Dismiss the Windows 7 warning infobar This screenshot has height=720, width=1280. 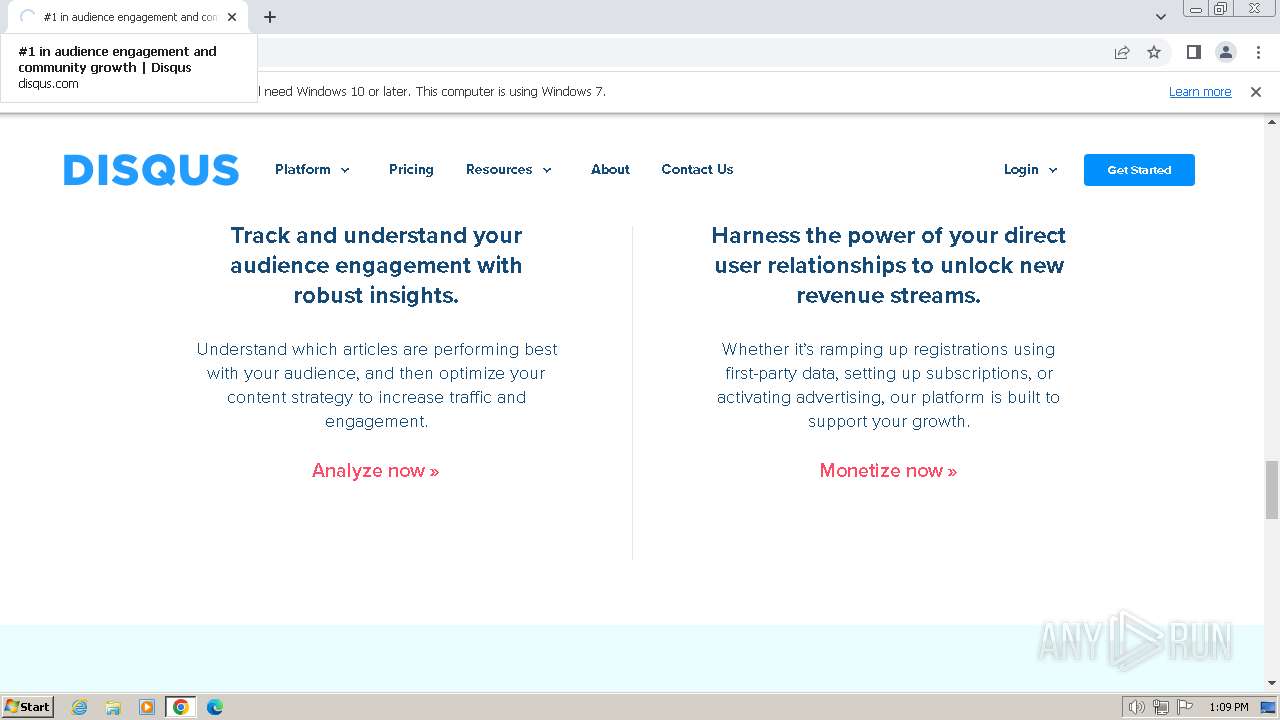point(1256,91)
